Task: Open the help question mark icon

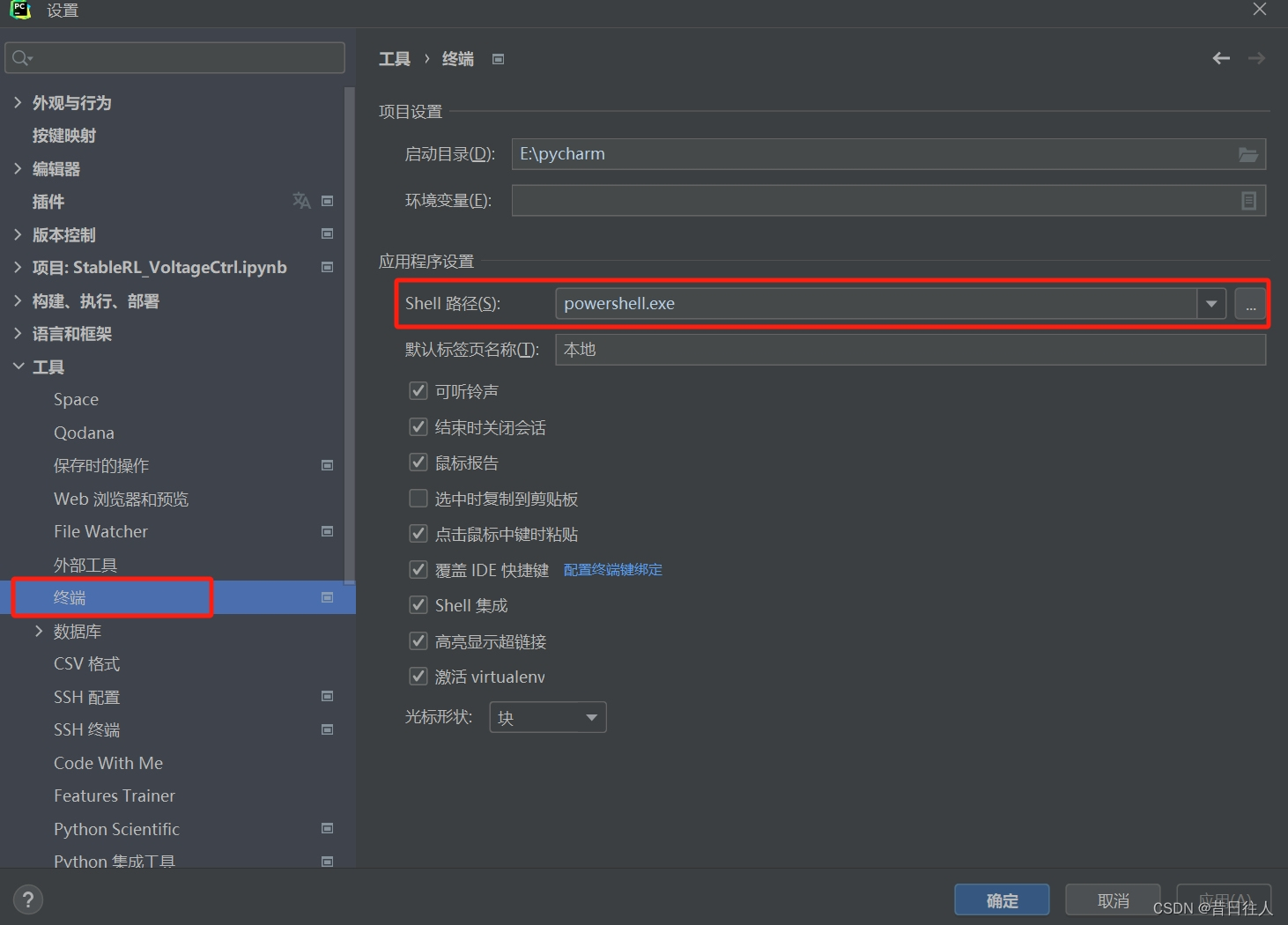Action: tap(28, 899)
